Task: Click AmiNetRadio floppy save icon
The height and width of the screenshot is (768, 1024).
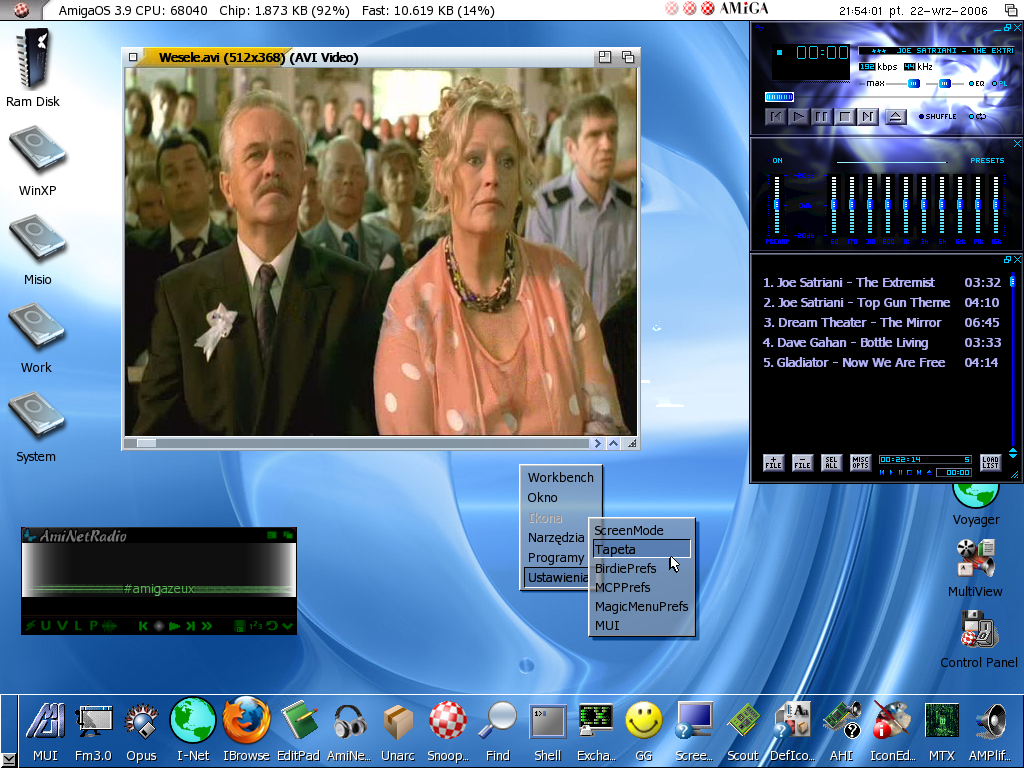Action: click(x=240, y=626)
